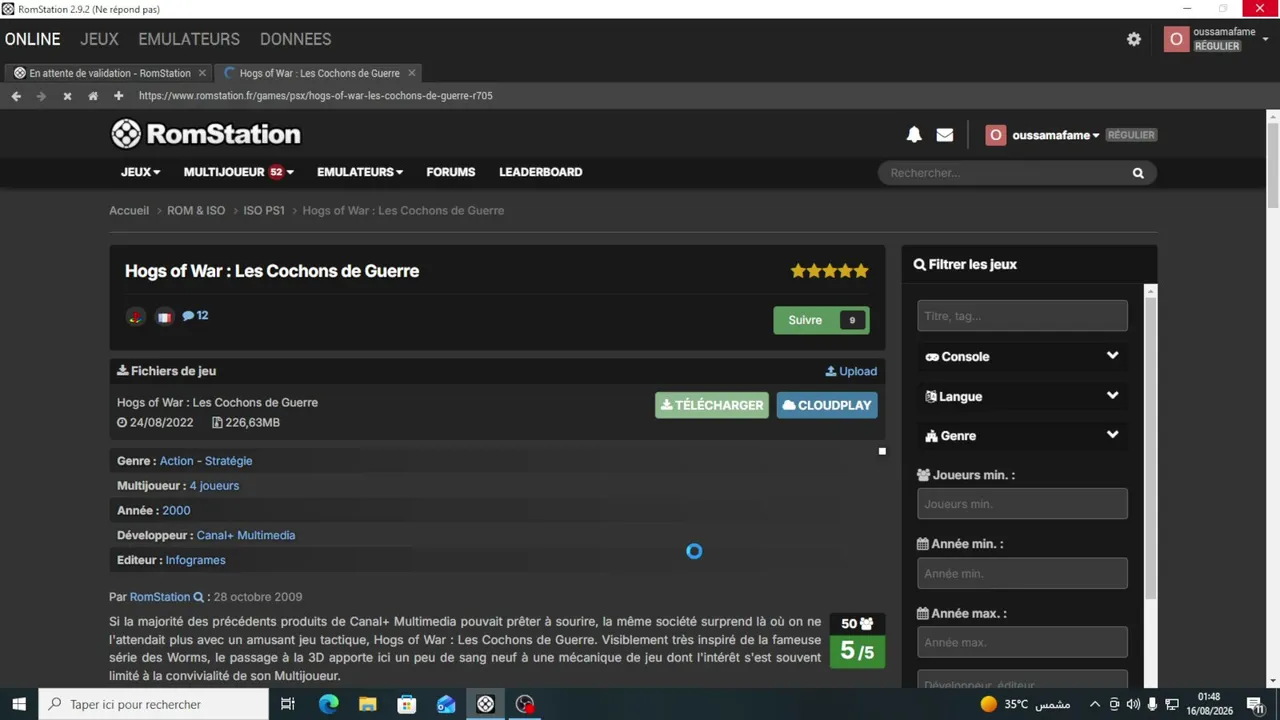Click the Canal+ Multimedia developer link
Screen dimensions: 1280x720
246,536
